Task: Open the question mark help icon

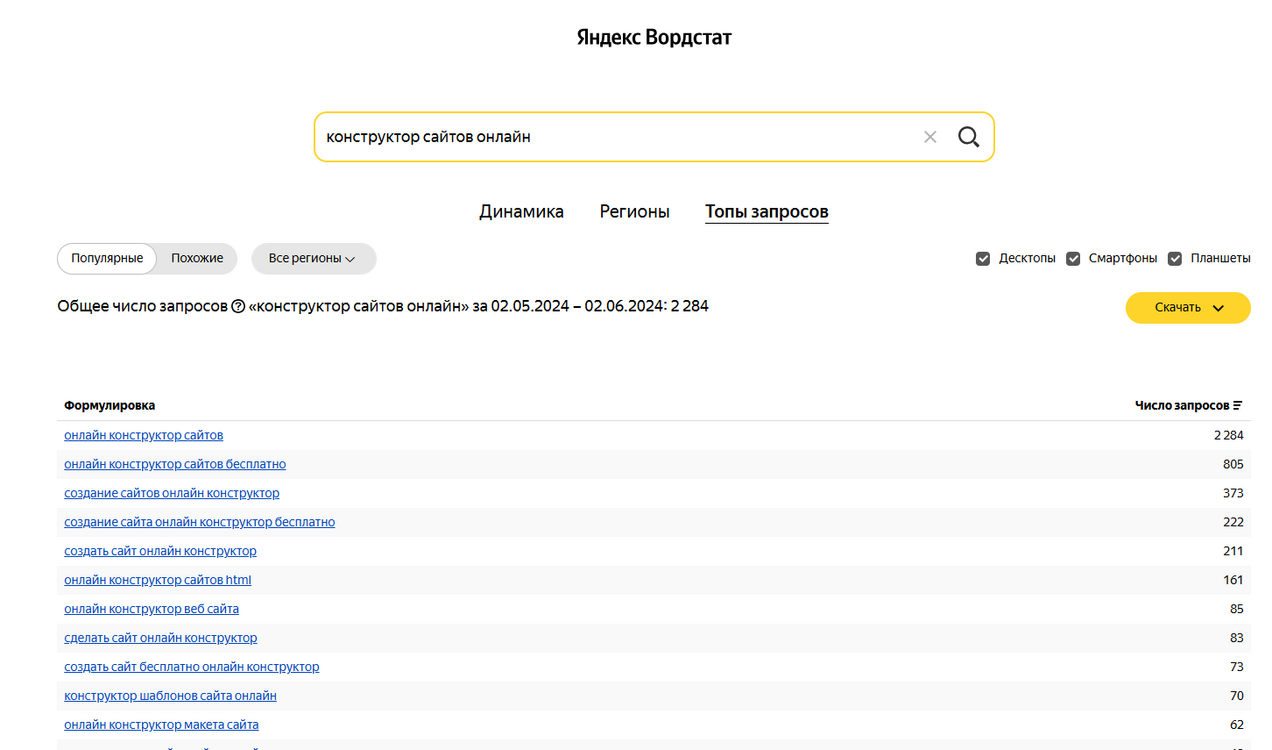Action: 238,307
